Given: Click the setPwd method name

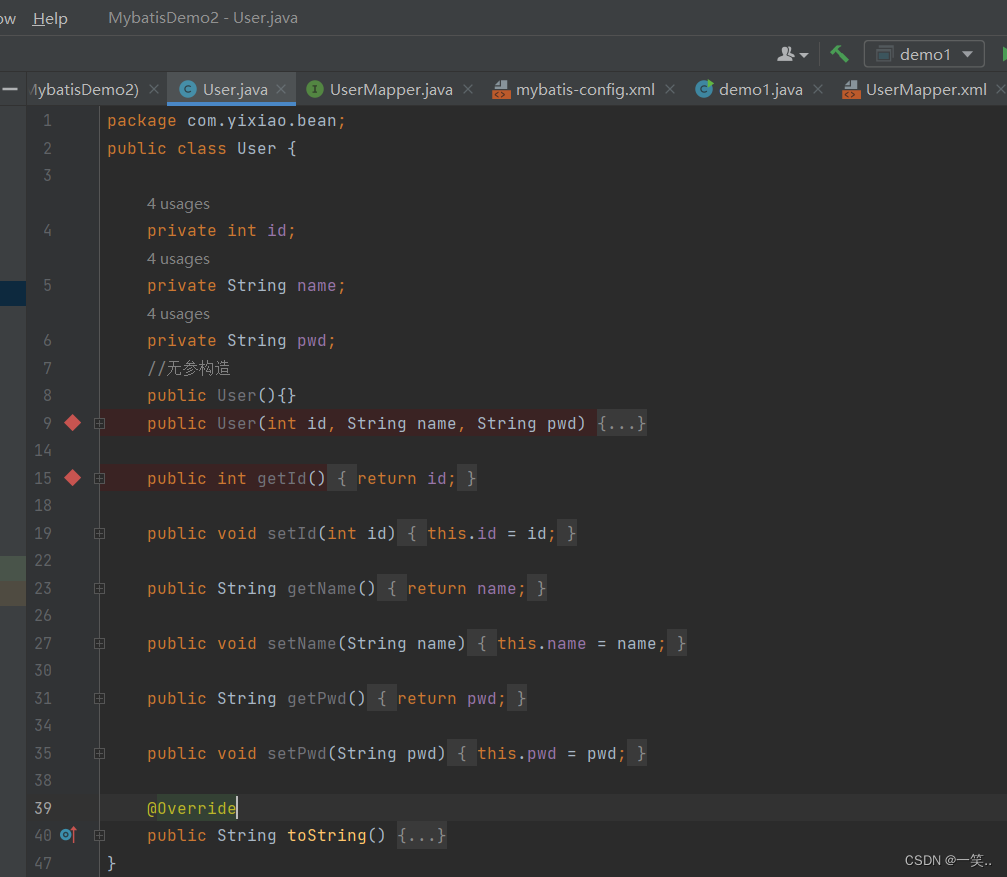Looking at the screenshot, I should [297, 754].
